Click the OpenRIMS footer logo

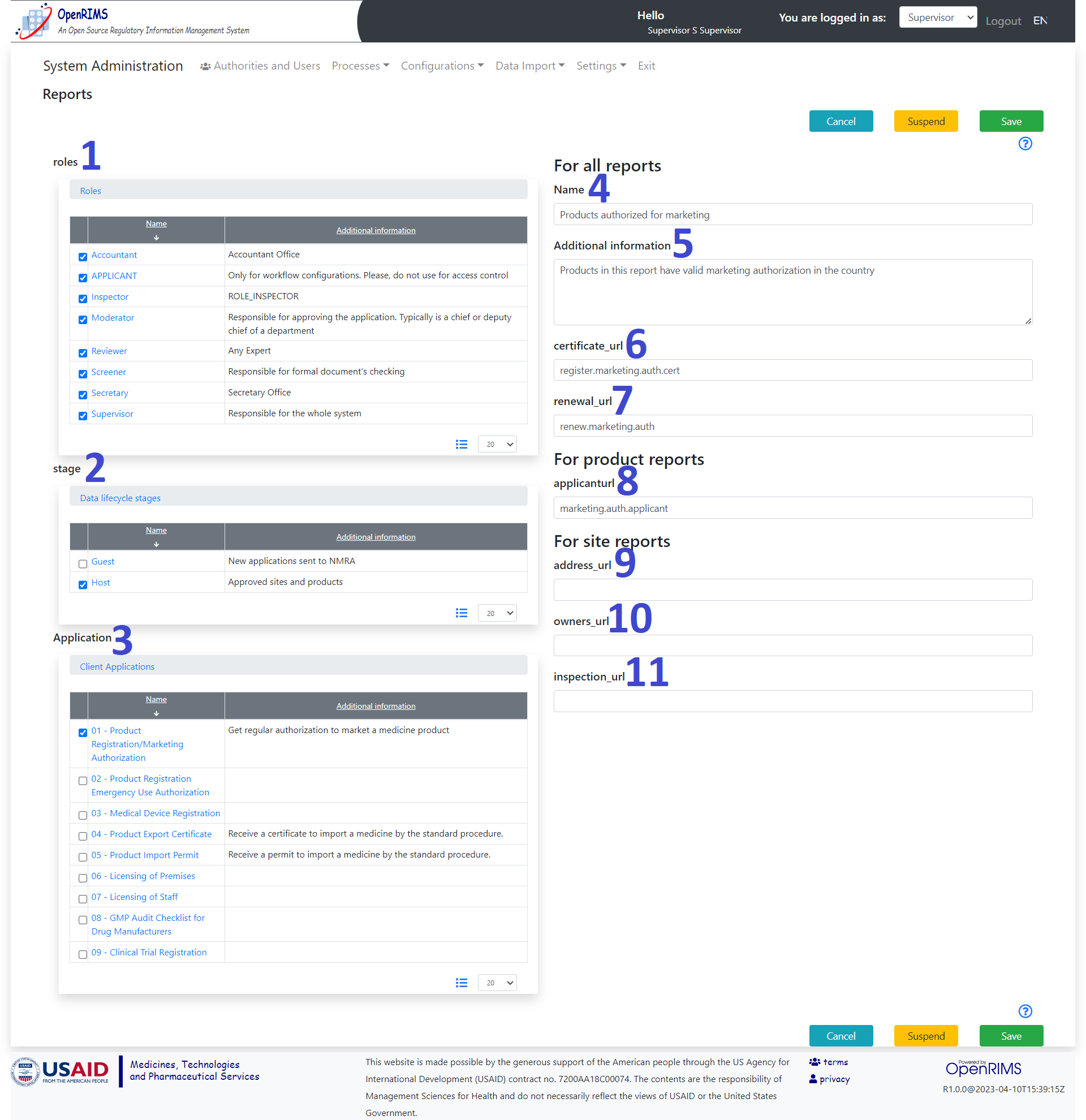pyautogui.click(x=982, y=1068)
